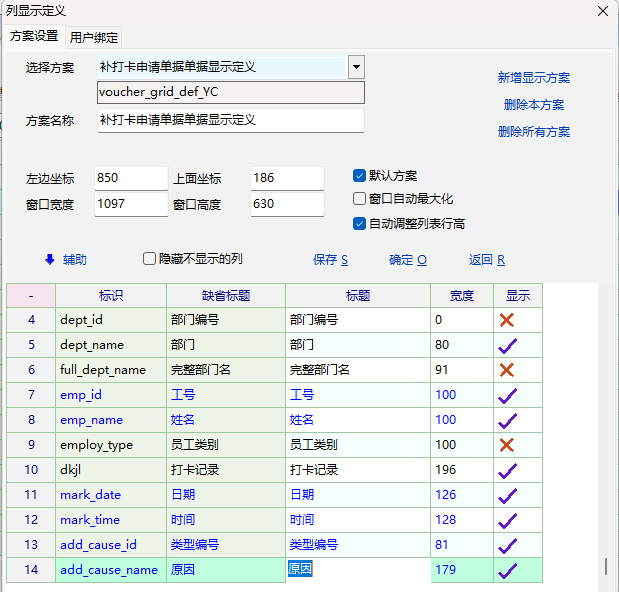This screenshot has width=619, height=592.
Task: Click the 保存 S button
Action: point(330,259)
